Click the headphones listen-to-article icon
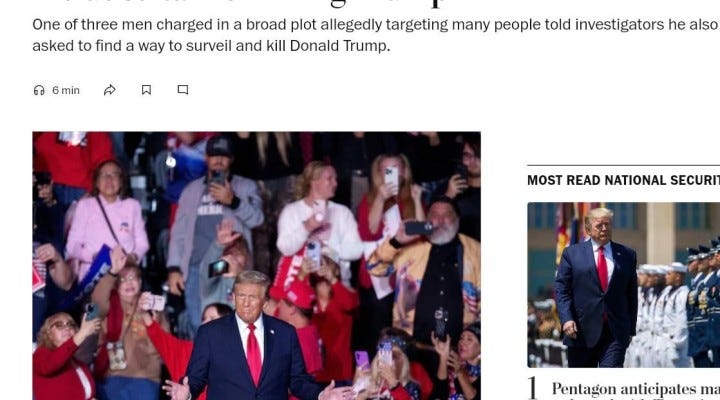This screenshot has width=720, height=400. point(39,90)
